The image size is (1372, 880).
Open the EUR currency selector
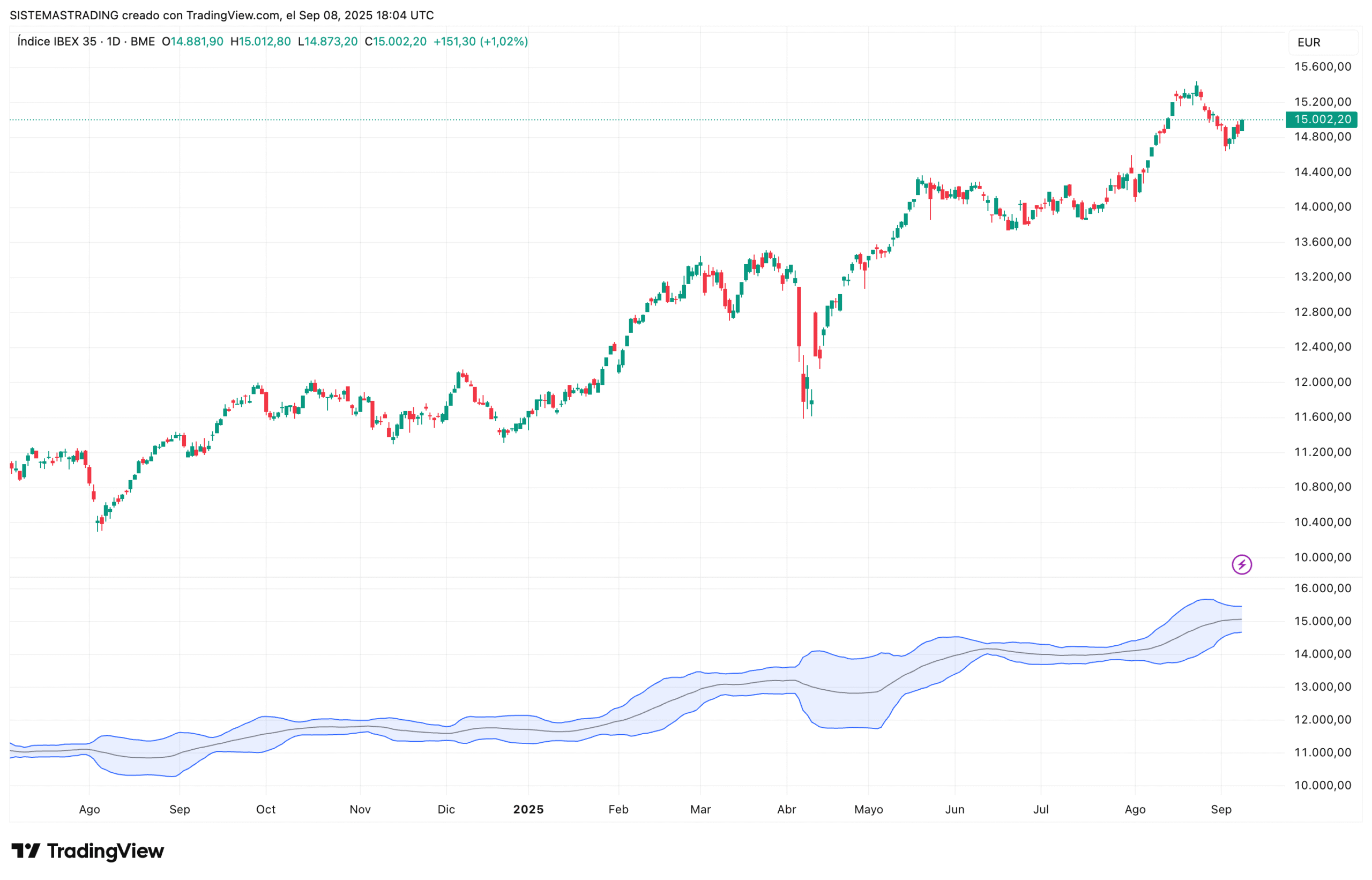coord(1309,42)
